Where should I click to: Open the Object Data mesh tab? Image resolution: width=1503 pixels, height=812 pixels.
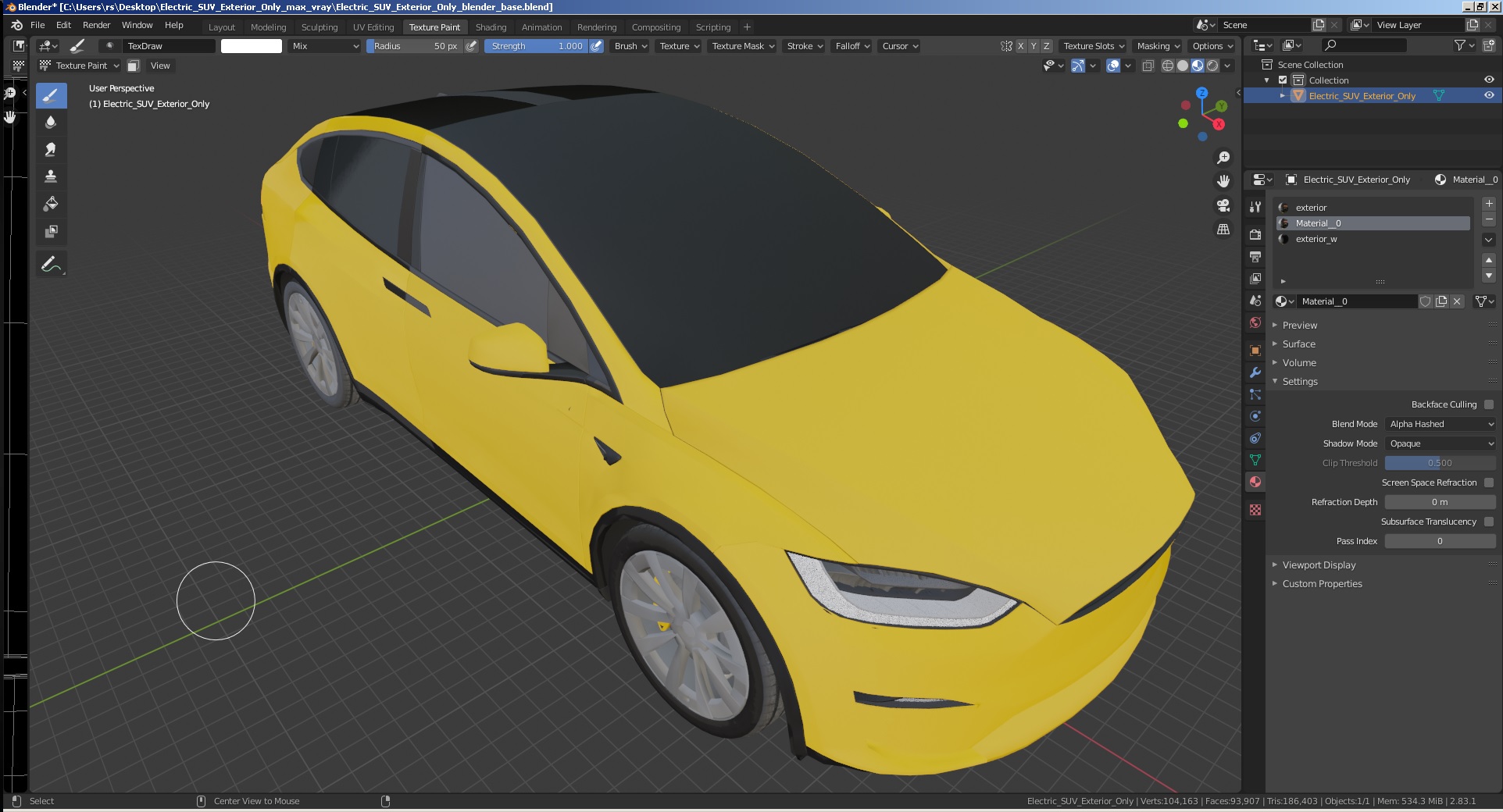coord(1255,460)
